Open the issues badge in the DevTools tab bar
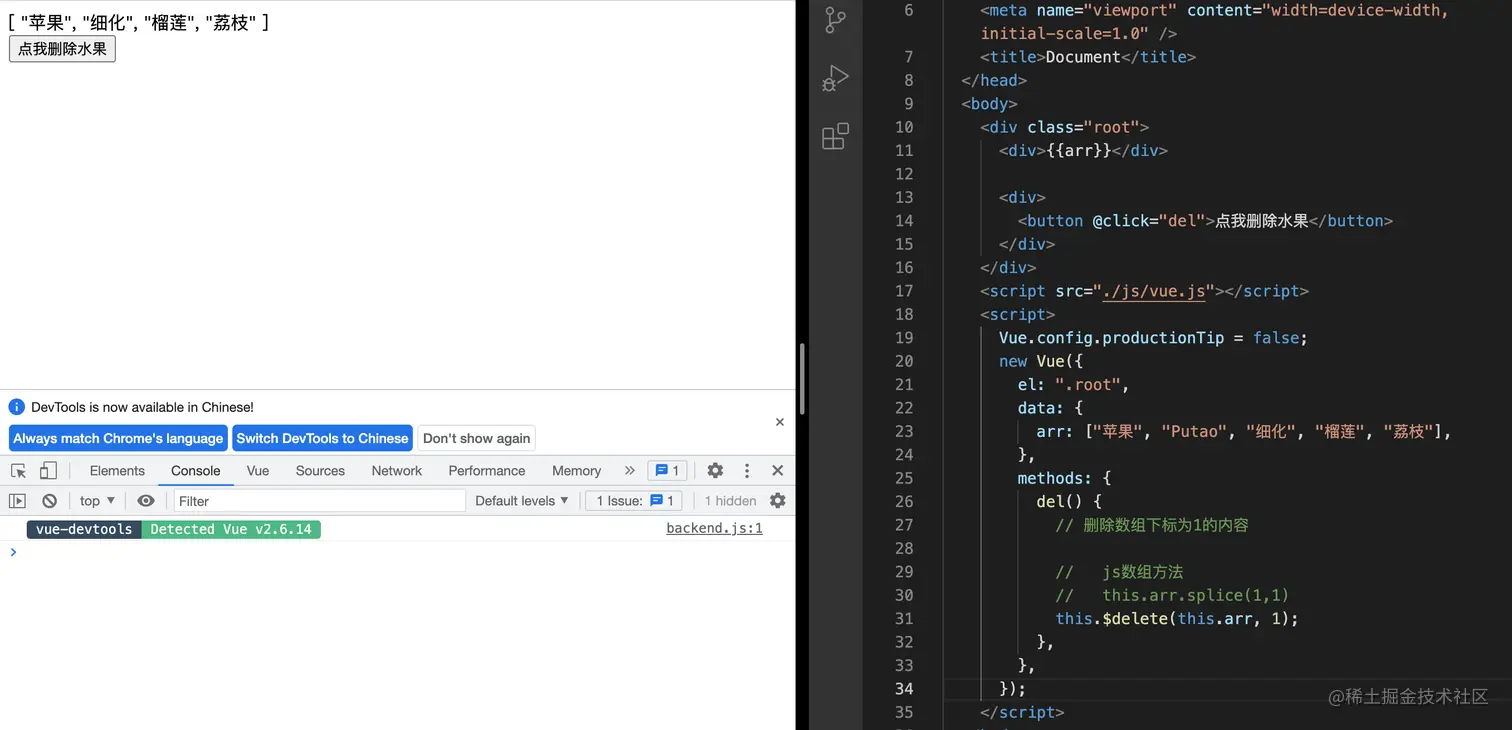The width and height of the screenshot is (1512, 730). tap(667, 471)
